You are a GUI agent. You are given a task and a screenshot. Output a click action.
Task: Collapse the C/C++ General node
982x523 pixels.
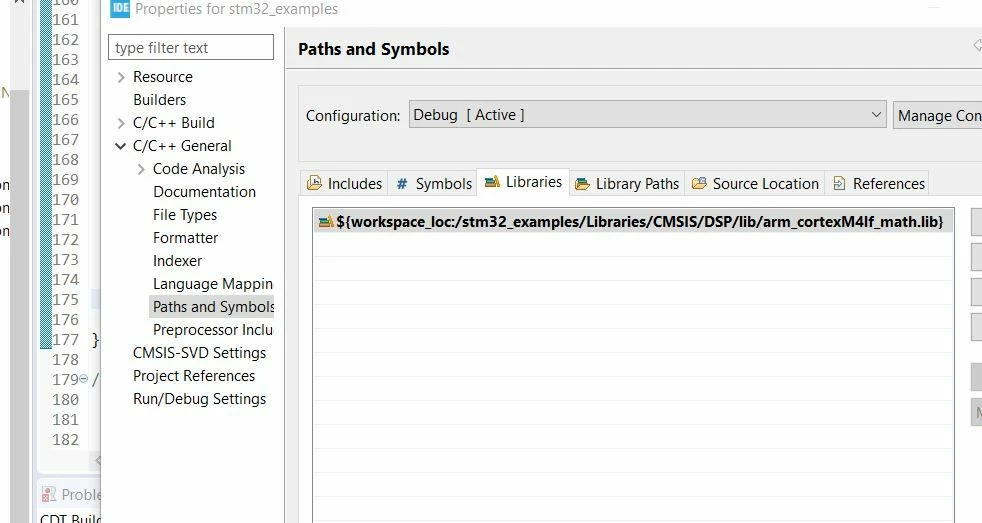[120, 146]
